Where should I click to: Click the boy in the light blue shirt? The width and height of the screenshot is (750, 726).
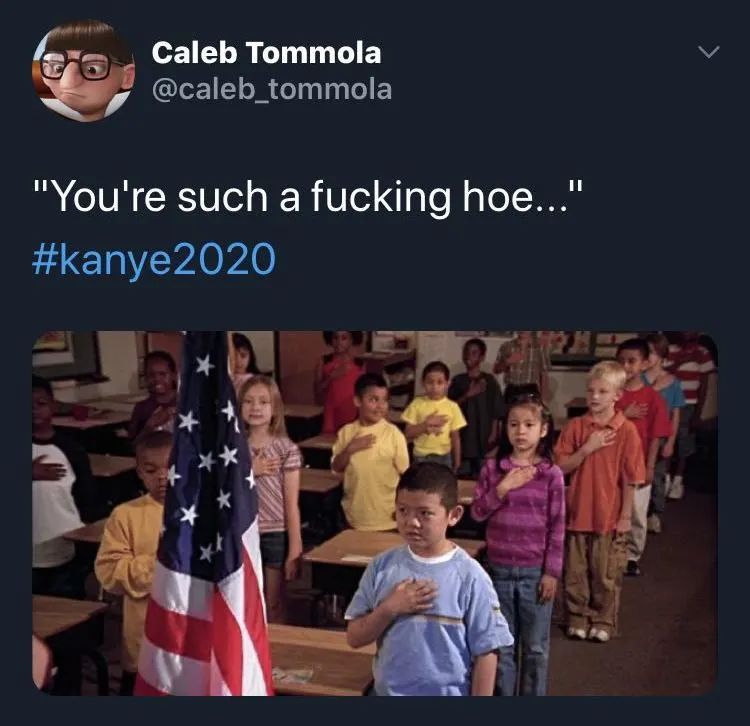click(x=427, y=581)
